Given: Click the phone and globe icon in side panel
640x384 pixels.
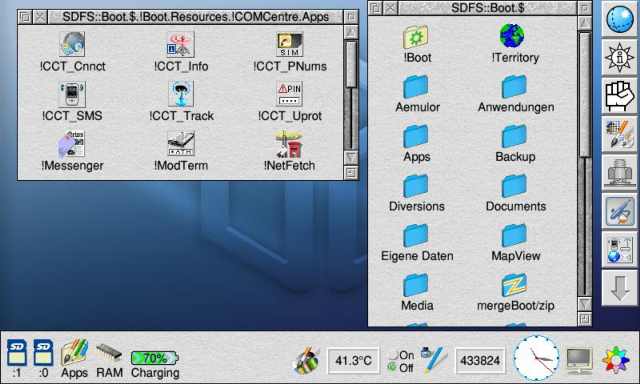Looking at the screenshot, I should coord(620,249).
